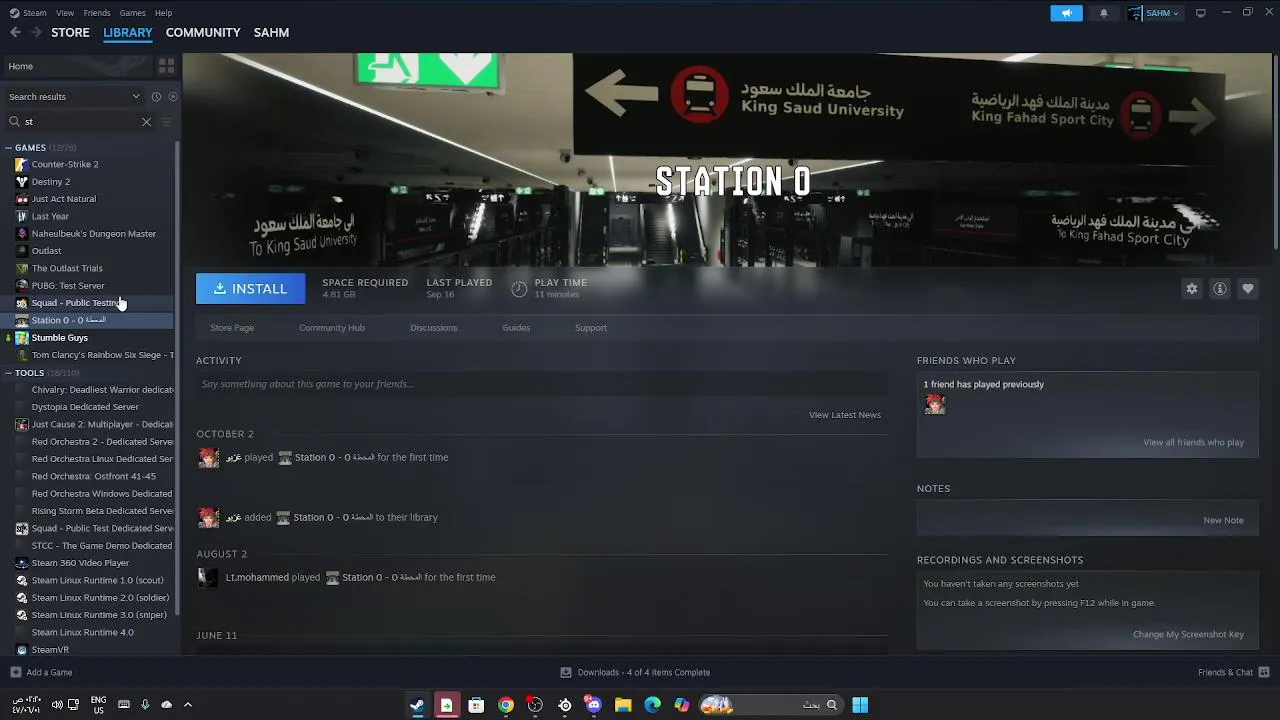Open advanced filter options icon
The height and width of the screenshot is (720, 1280).
pos(167,122)
